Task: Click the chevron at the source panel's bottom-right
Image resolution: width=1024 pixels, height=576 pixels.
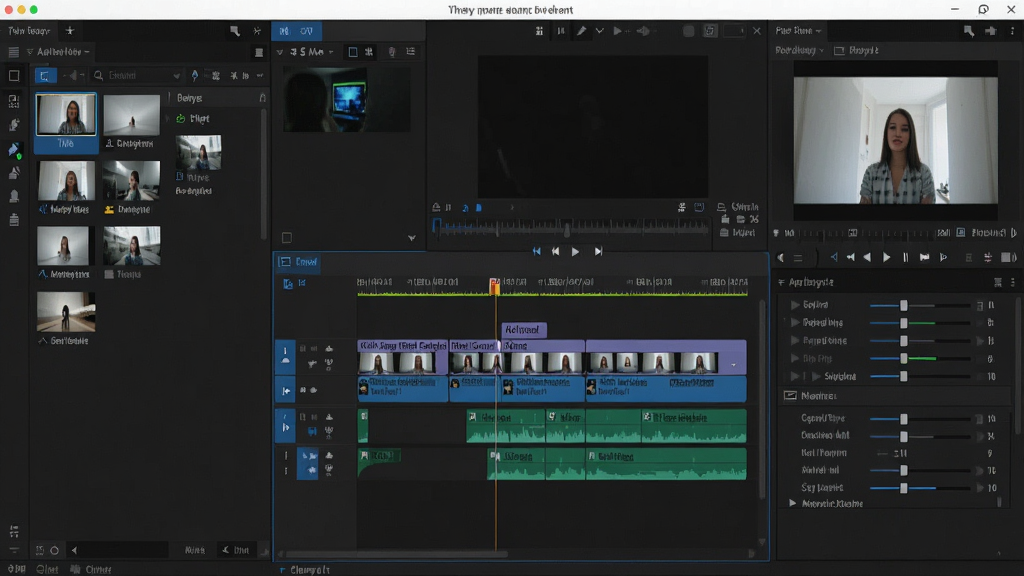Action: (x=411, y=238)
